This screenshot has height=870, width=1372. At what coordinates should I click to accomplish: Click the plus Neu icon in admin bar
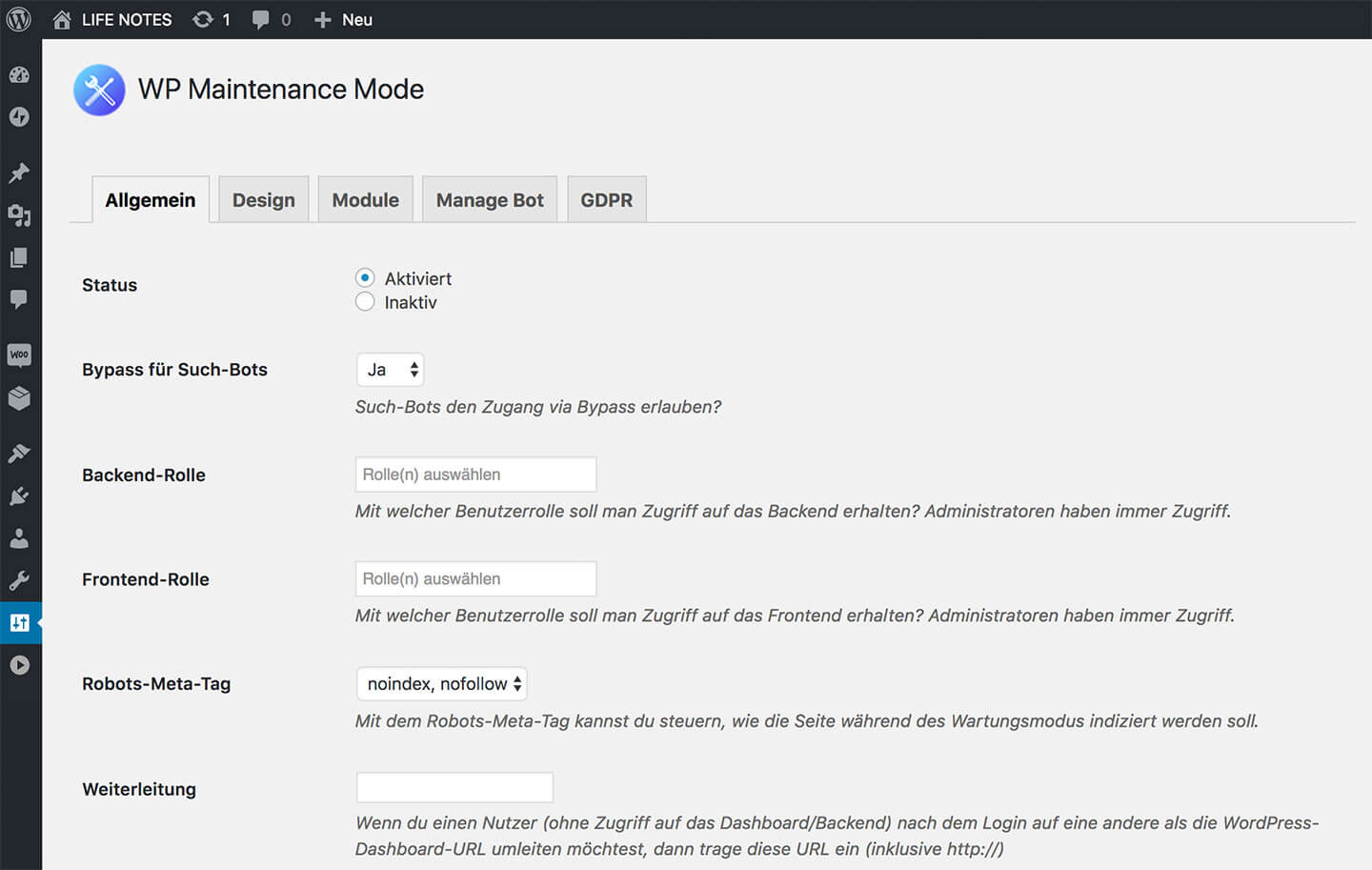tap(323, 19)
